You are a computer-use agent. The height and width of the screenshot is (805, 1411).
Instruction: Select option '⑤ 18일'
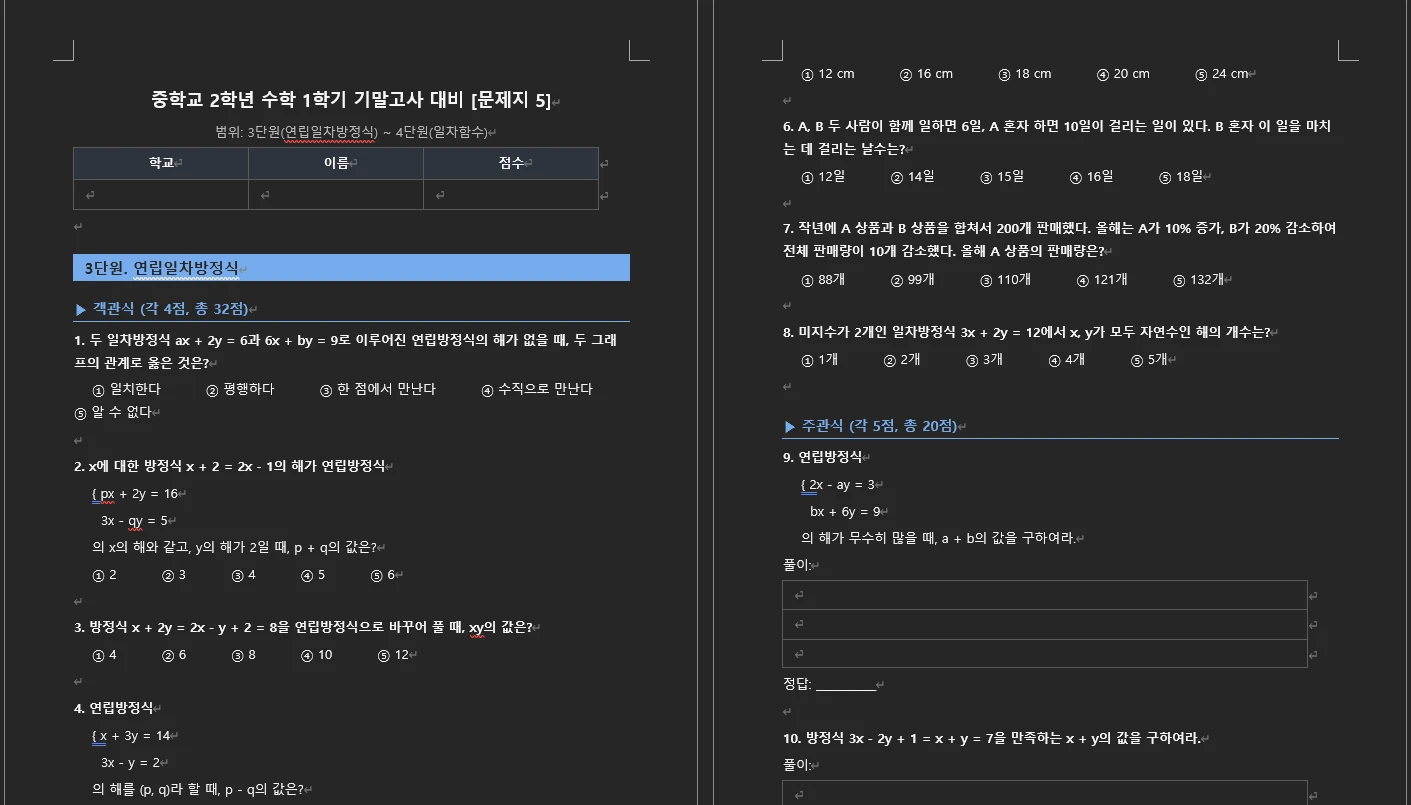pos(1181,177)
